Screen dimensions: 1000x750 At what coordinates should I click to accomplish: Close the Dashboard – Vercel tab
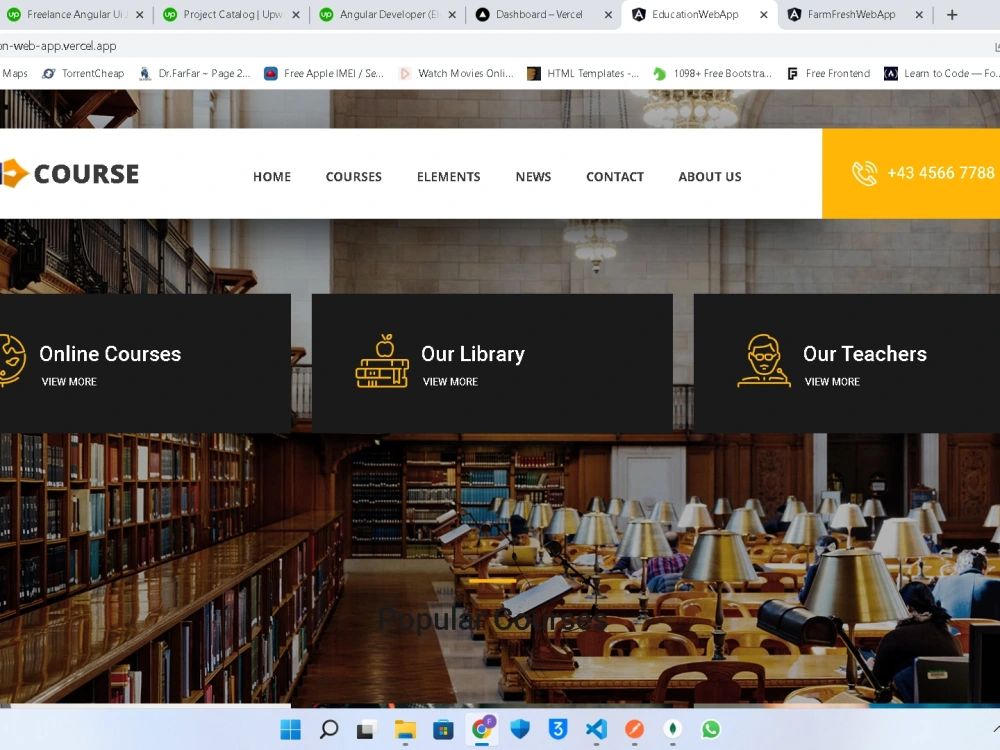pos(608,15)
